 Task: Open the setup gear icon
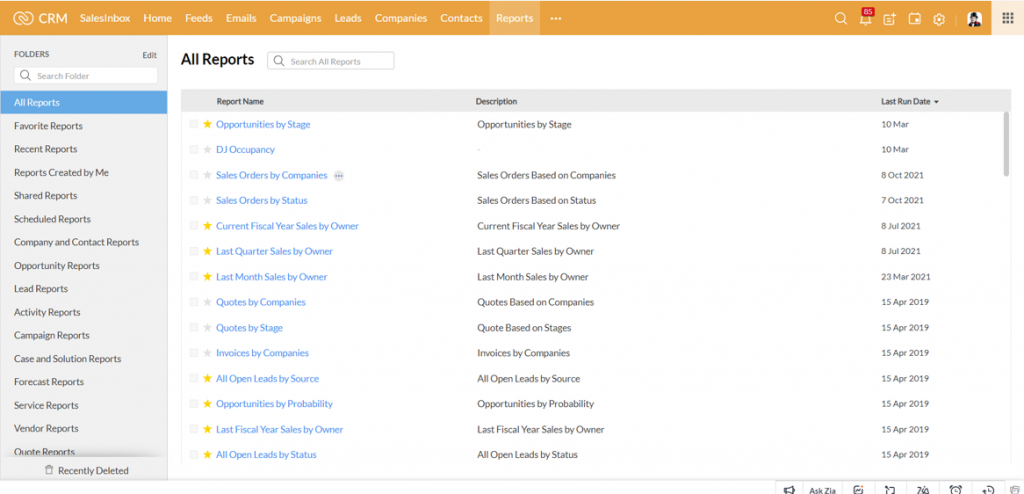point(938,19)
